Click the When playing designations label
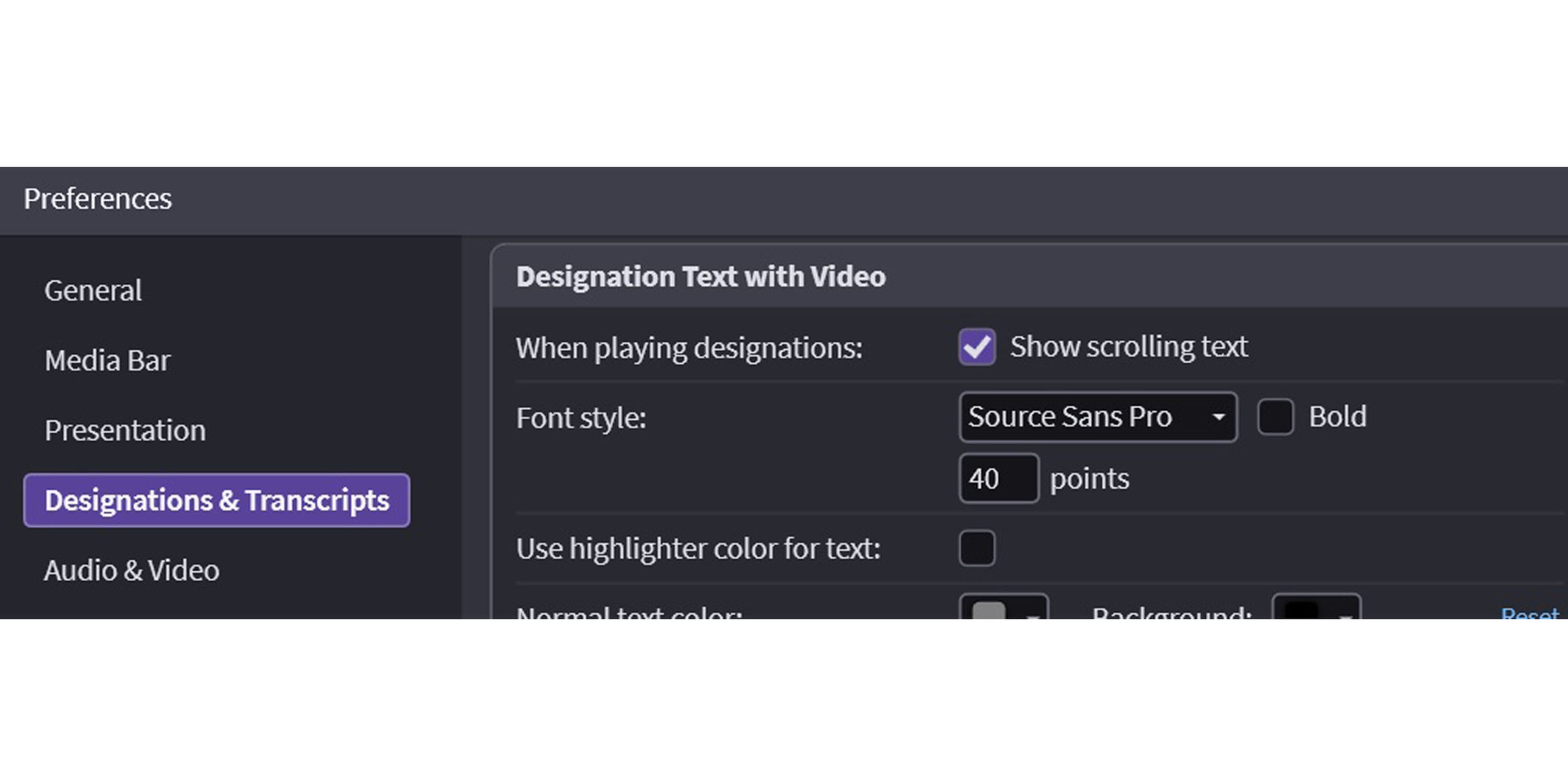The height and width of the screenshot is (784, 1568). tap(689, 348)
